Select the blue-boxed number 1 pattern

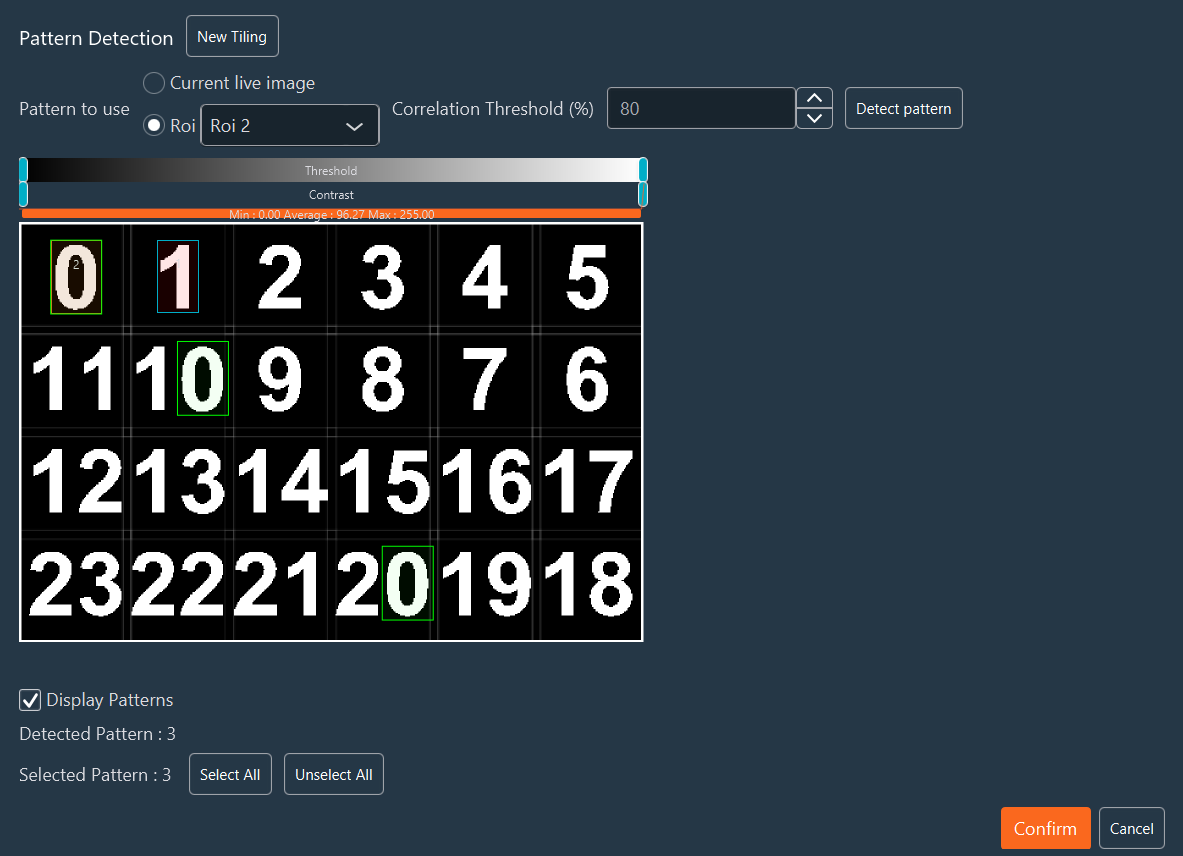[178, 277]
